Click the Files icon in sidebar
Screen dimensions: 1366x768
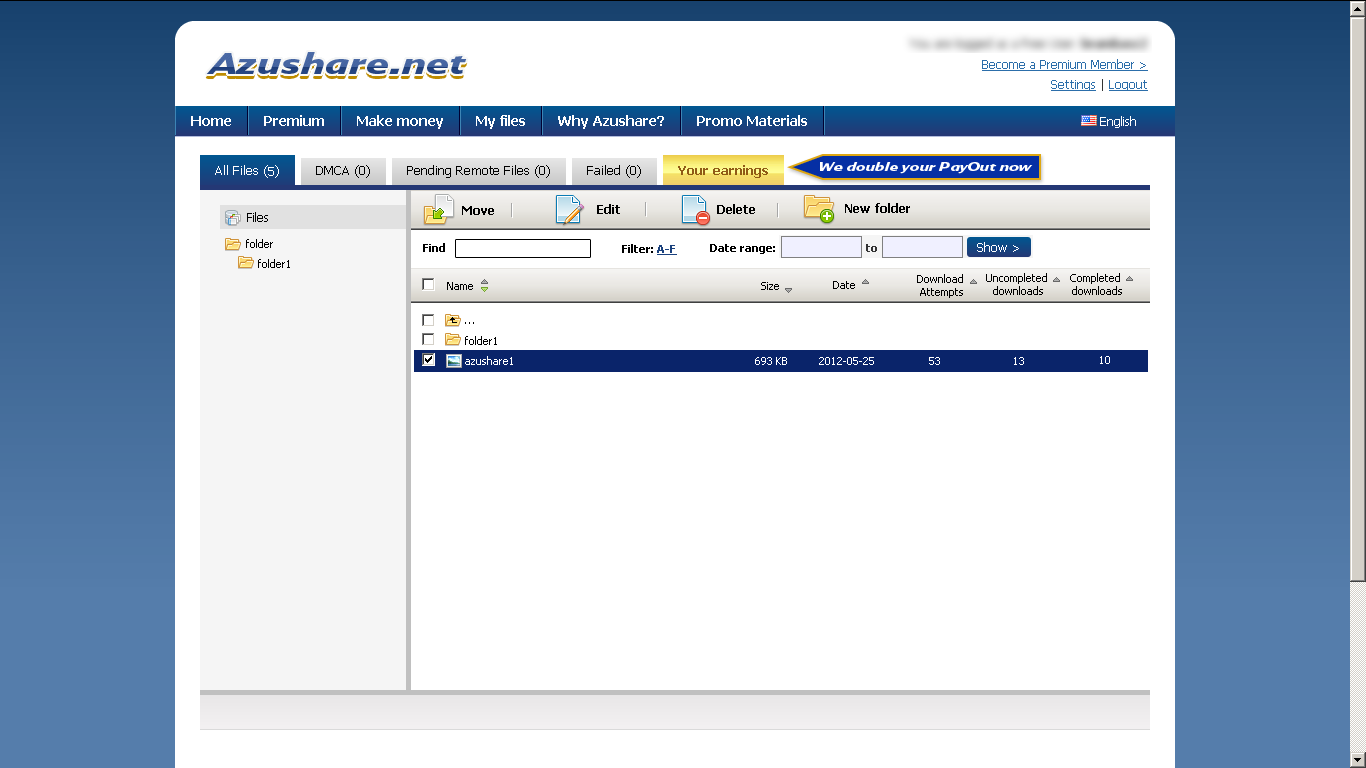pos(233,217)
